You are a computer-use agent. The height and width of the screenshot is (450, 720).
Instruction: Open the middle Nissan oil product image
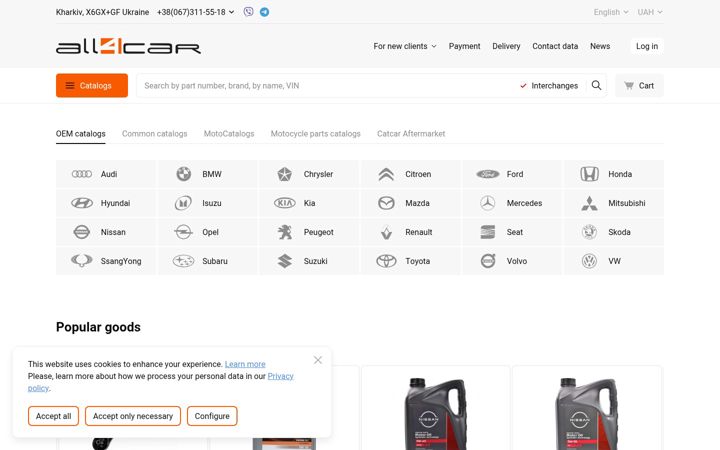point(436,412)
